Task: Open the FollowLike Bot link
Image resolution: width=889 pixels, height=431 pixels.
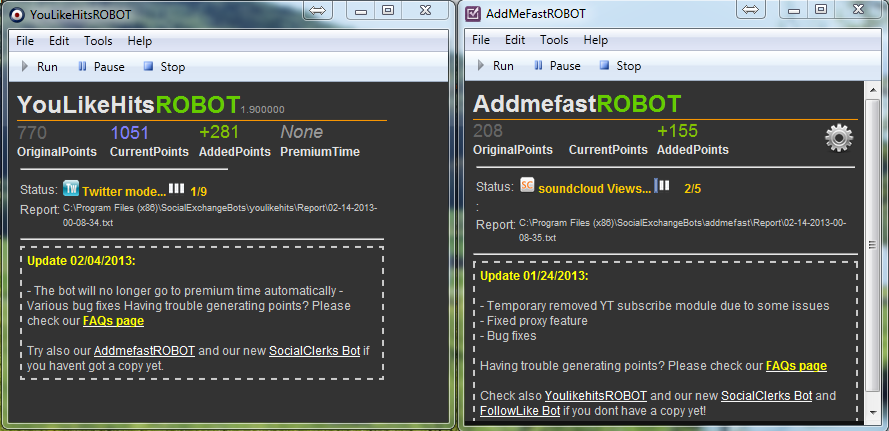Action: (520, 410)
